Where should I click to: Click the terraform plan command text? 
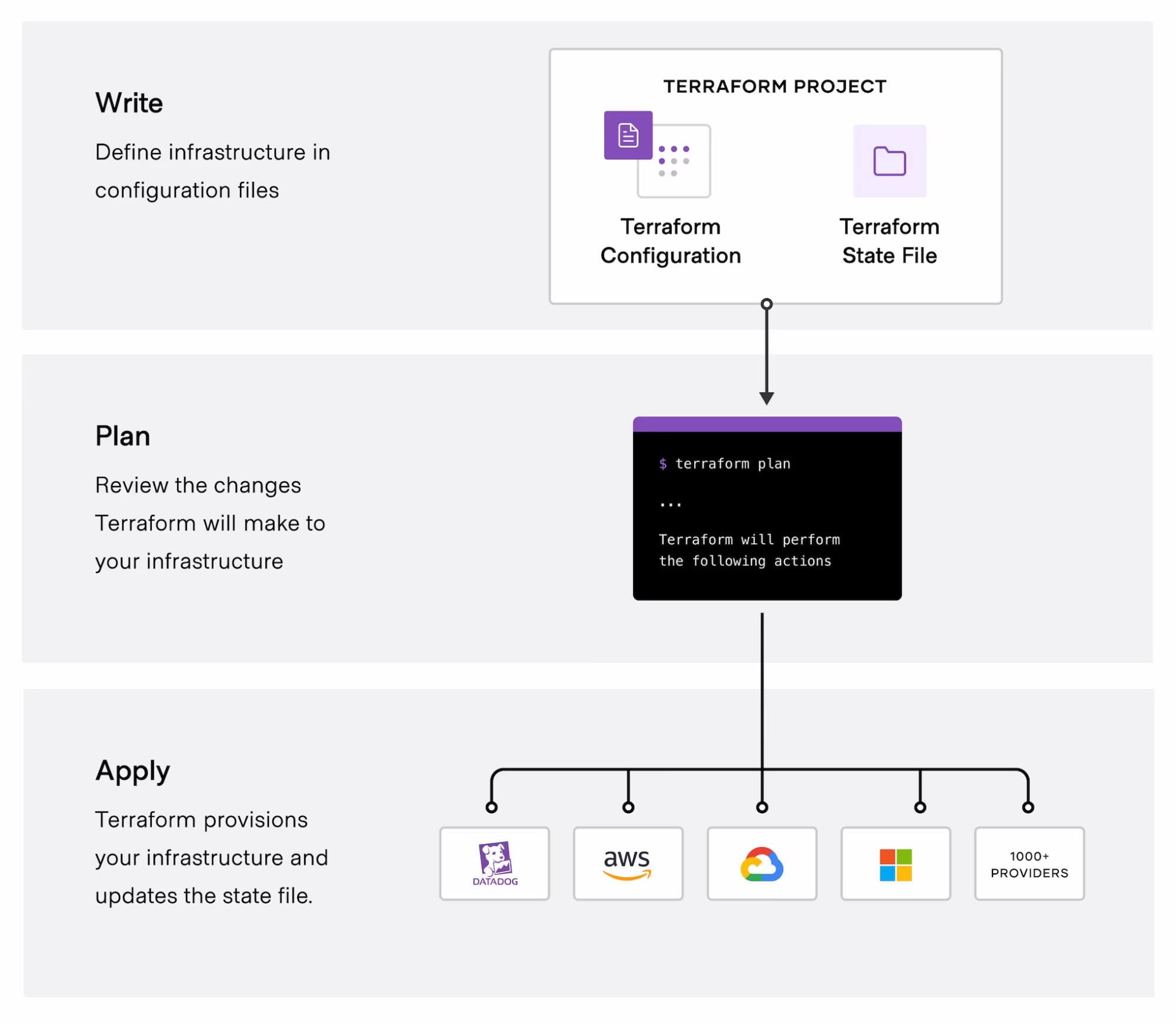point(725,464)
